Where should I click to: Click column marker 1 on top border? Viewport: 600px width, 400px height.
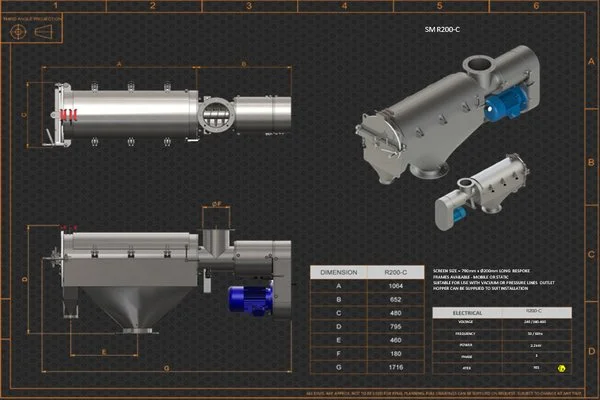(56, 5)
